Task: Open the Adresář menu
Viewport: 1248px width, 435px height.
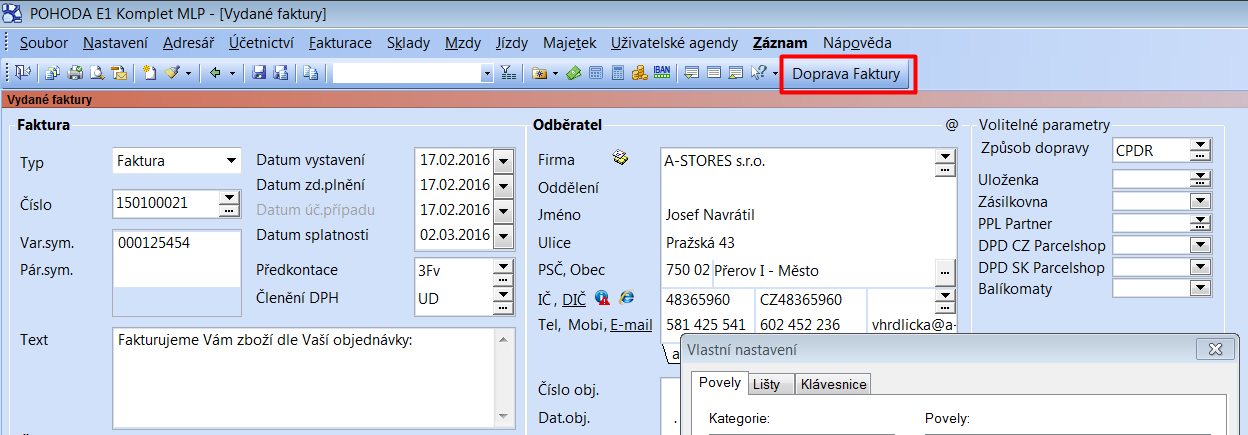Action: coord(188,43)
